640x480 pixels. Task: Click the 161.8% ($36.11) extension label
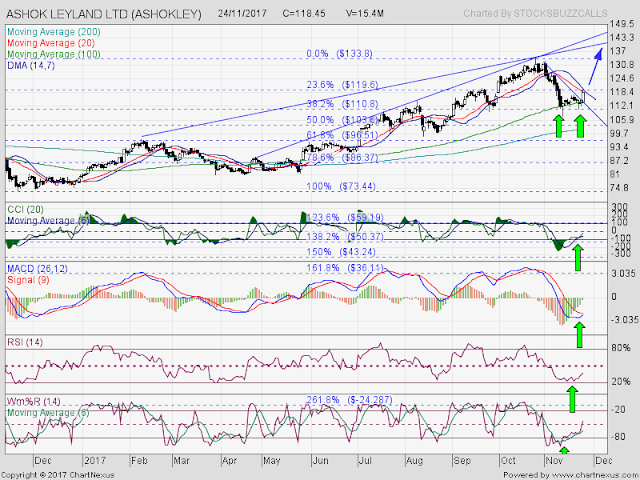click(345, 268)
